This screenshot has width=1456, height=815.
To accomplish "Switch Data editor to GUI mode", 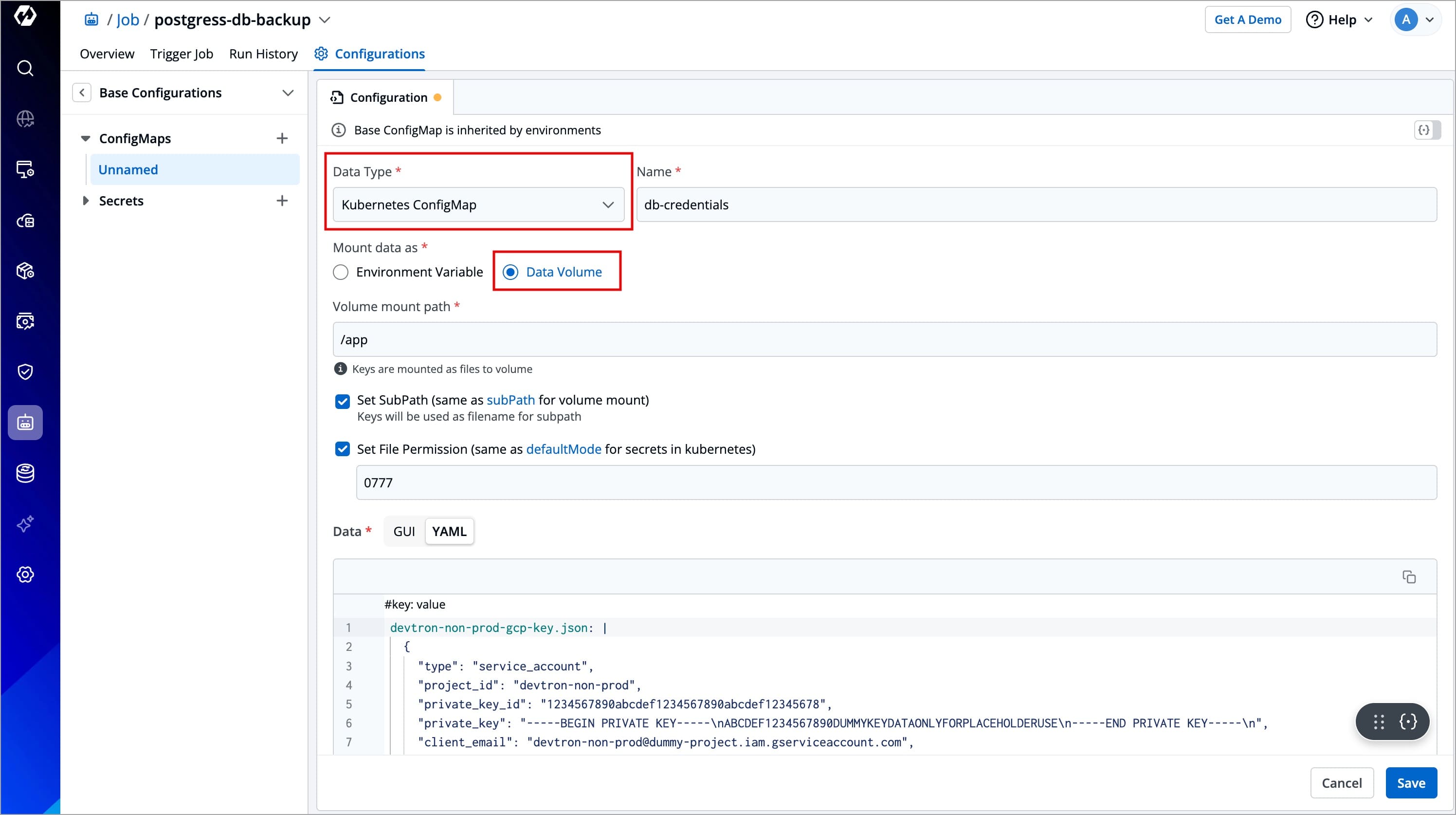I will coord(403,532).
